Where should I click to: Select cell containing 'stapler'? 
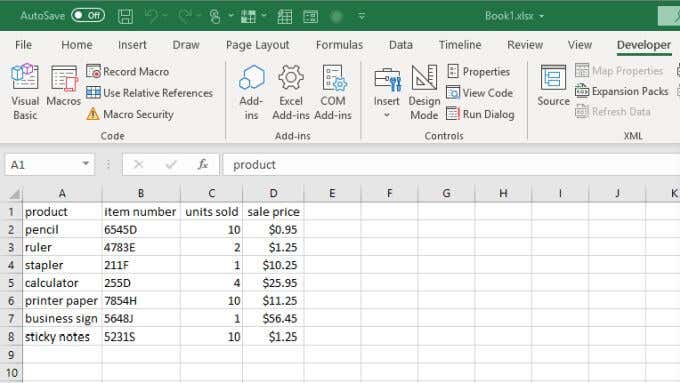[62, 265]
